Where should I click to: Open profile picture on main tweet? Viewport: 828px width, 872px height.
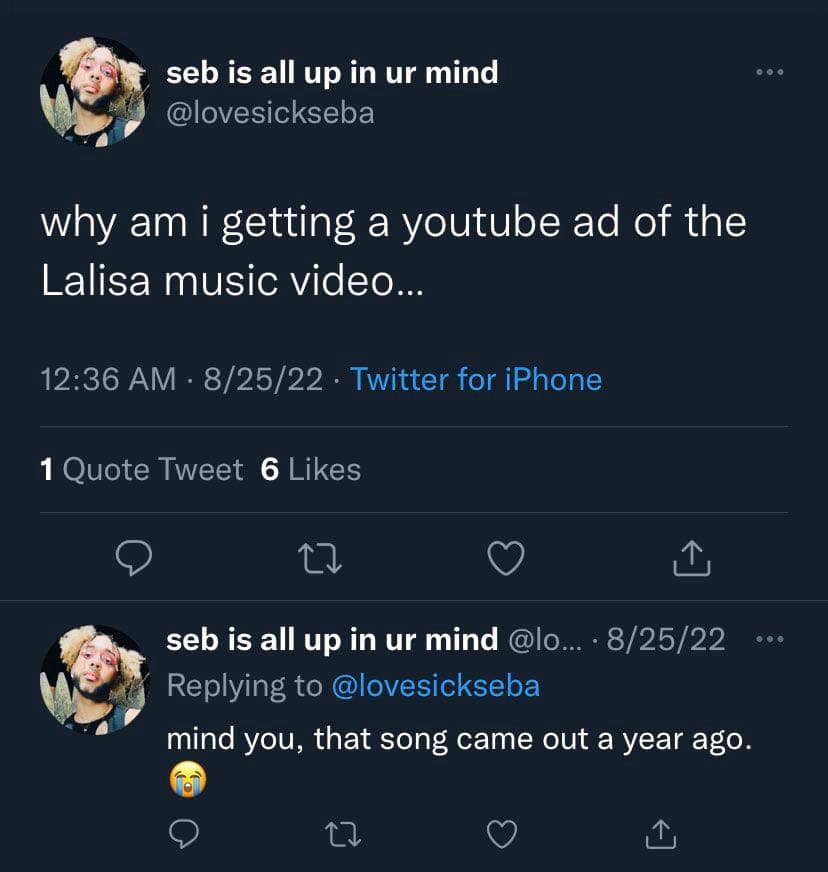click(95, 92)
